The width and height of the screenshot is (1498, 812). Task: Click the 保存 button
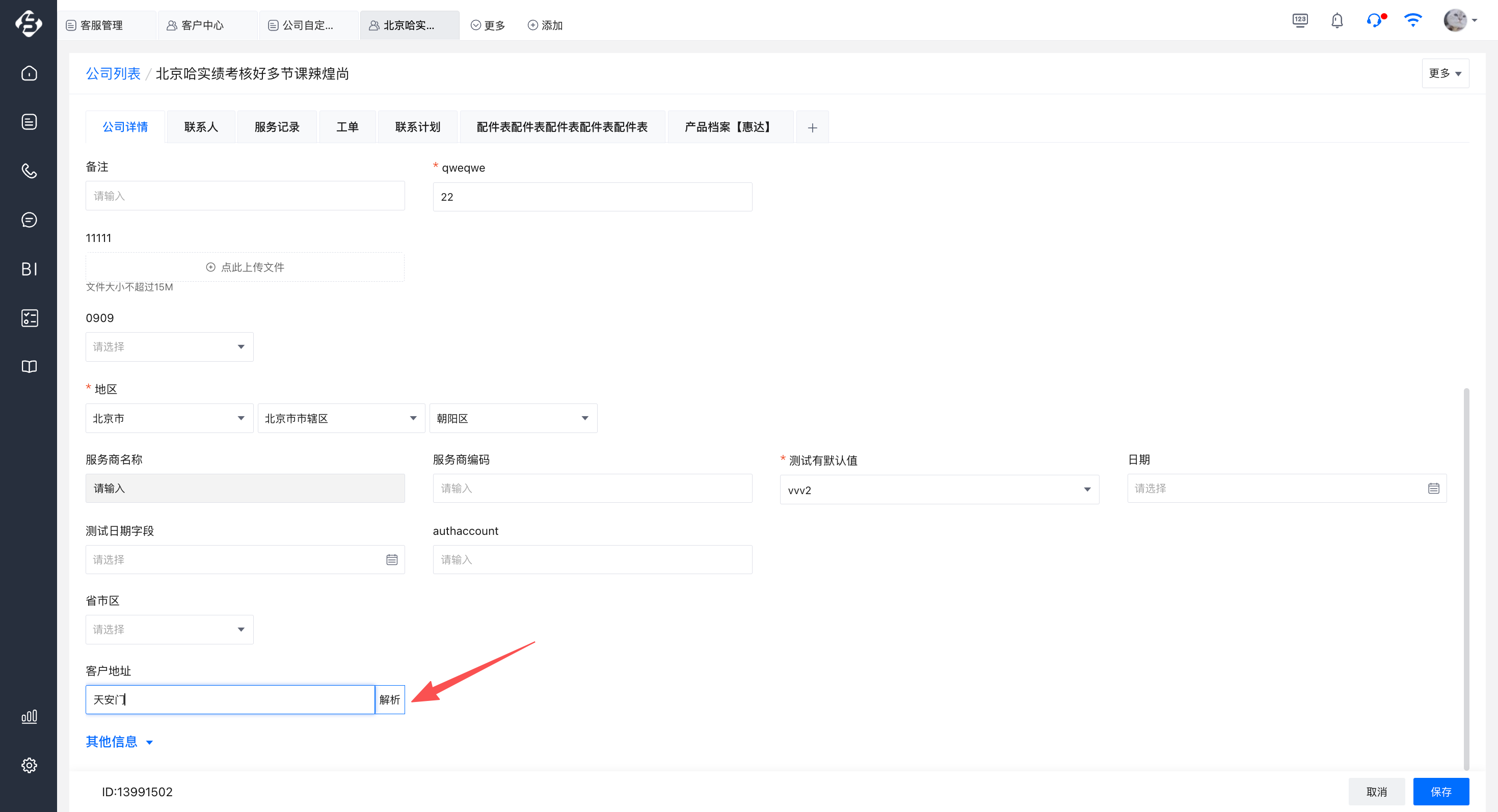pos(1440,792)
